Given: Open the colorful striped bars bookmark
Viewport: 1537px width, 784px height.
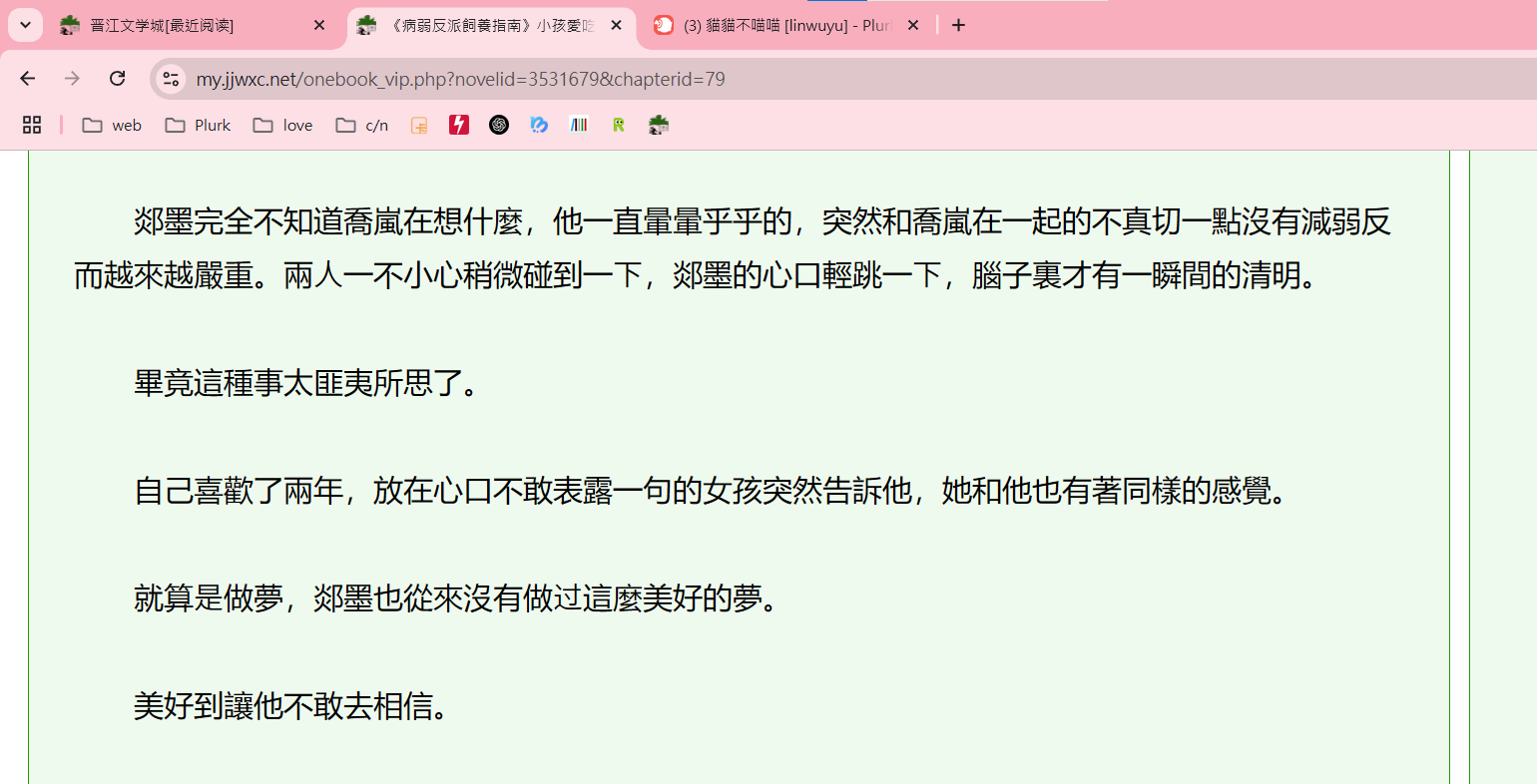Looking at the screenshot, I should point(579,125).
